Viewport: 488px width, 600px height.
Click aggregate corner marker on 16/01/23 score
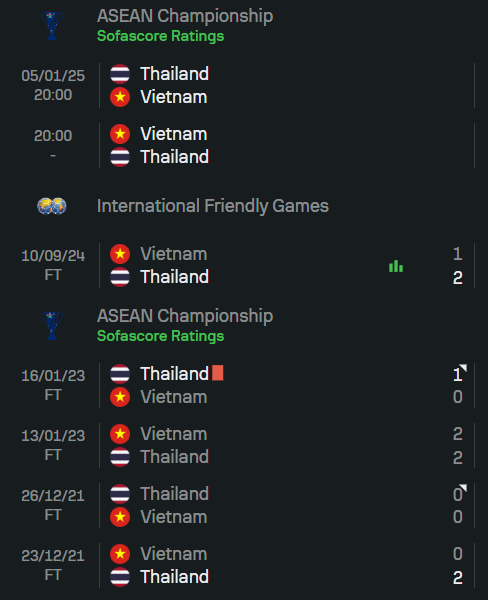(x=463, y=368)
